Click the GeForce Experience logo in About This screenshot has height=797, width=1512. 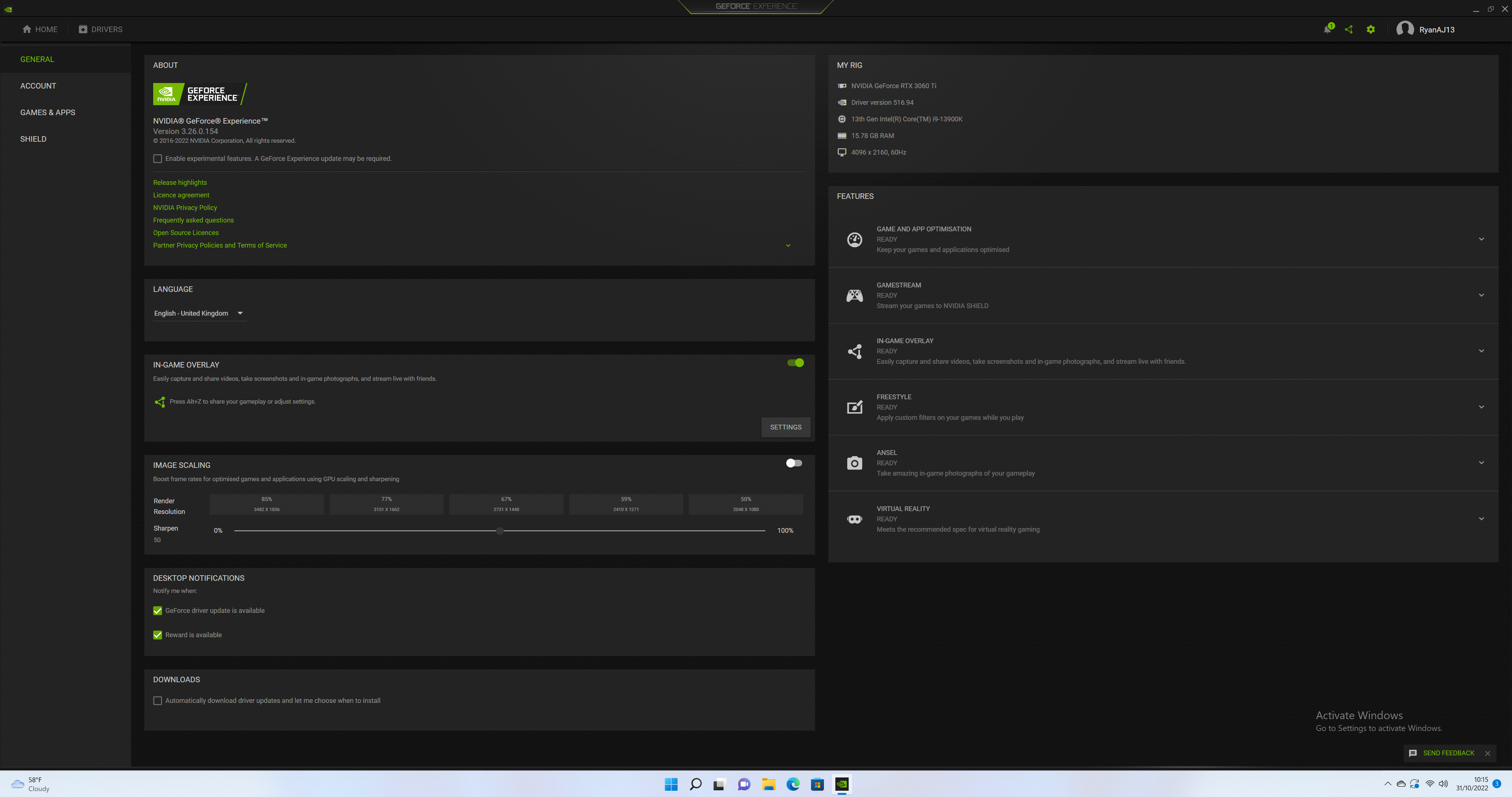(200, 94)
